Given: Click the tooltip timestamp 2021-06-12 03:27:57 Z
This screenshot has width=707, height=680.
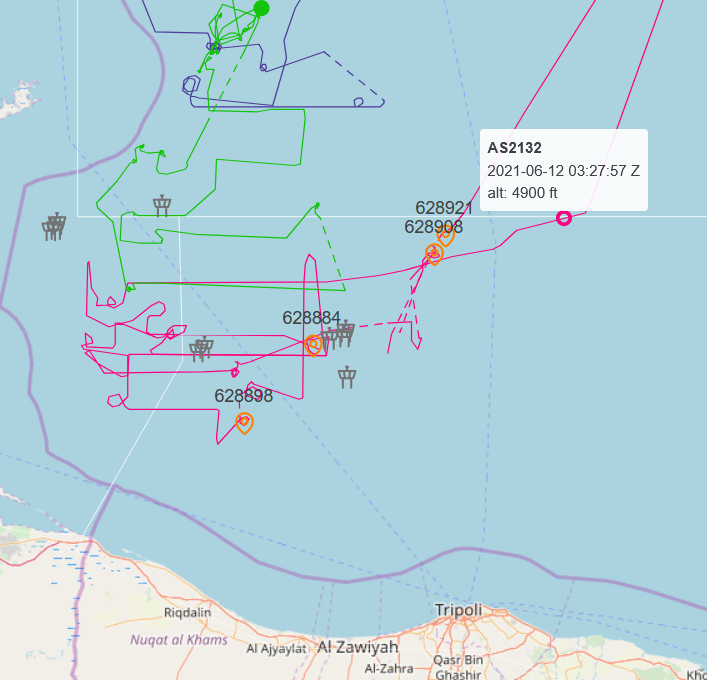Looking at the screenshot, I should tap(563, 170).
